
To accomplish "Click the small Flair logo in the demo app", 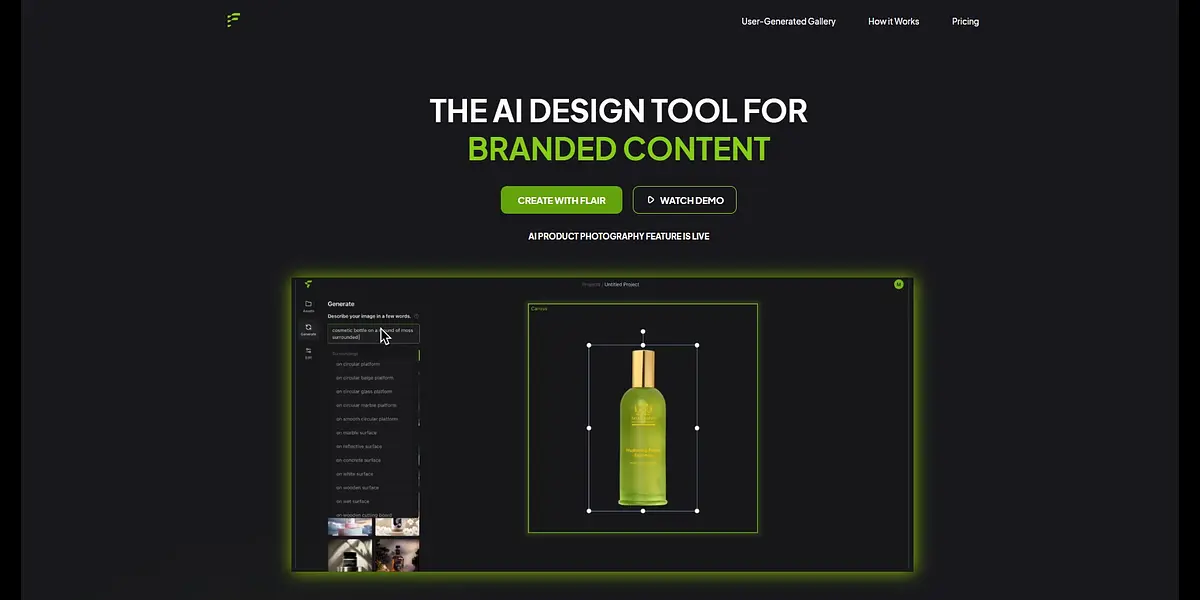I will (x=308, y=284).
